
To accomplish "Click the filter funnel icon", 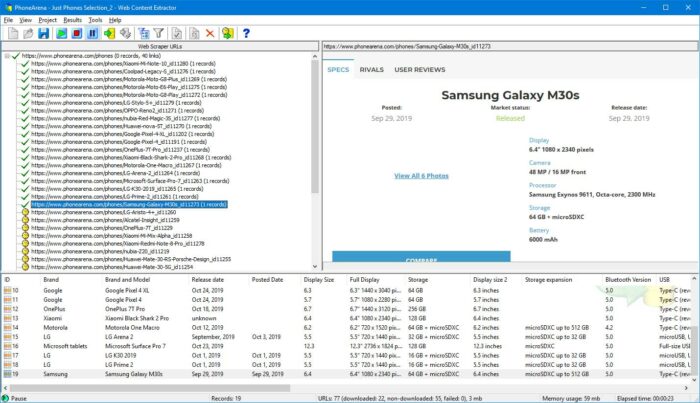I will pyautogui.click(x=158, y=33).
